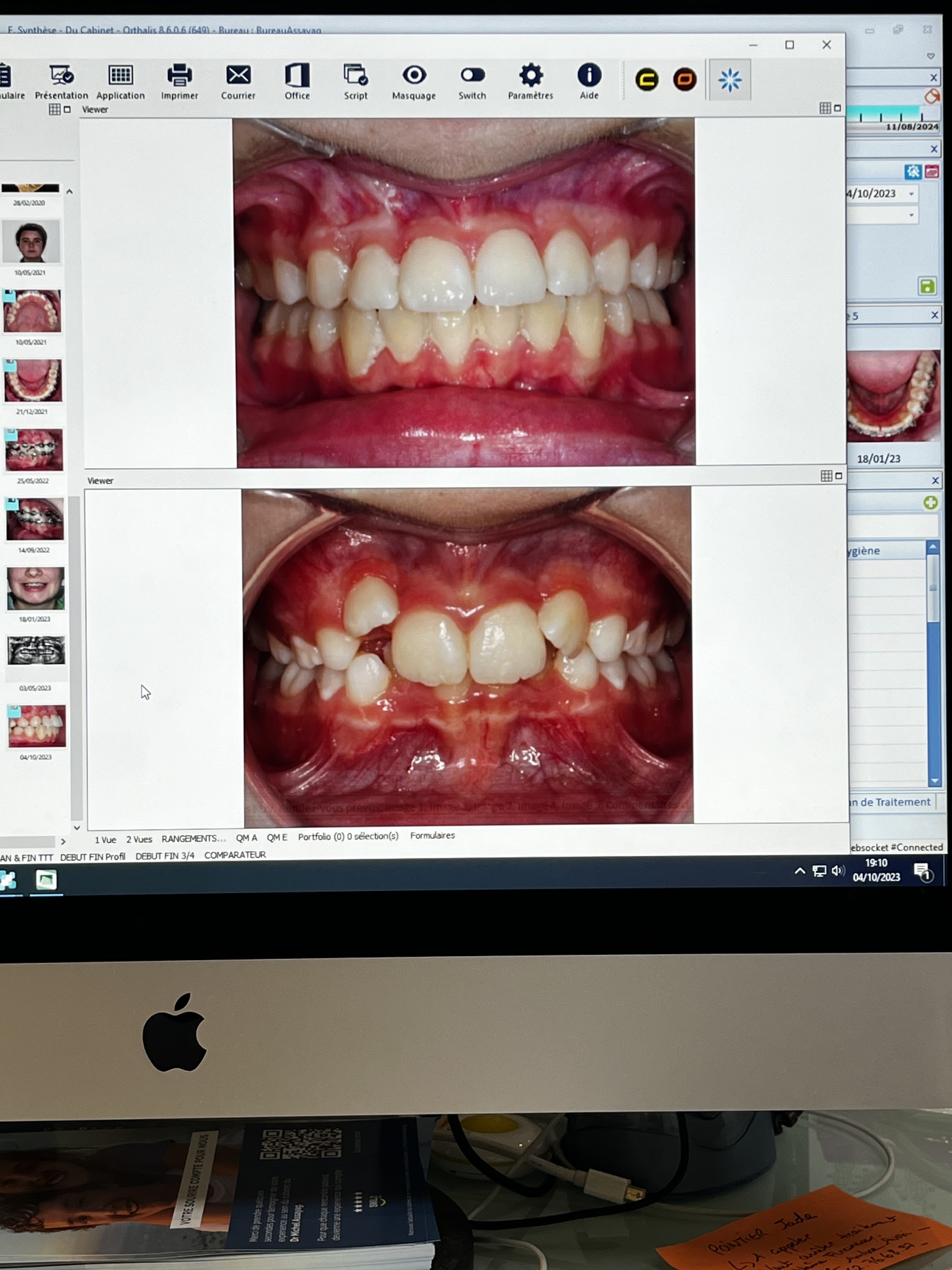Open the Courrier mail tool

pos(238,76)
